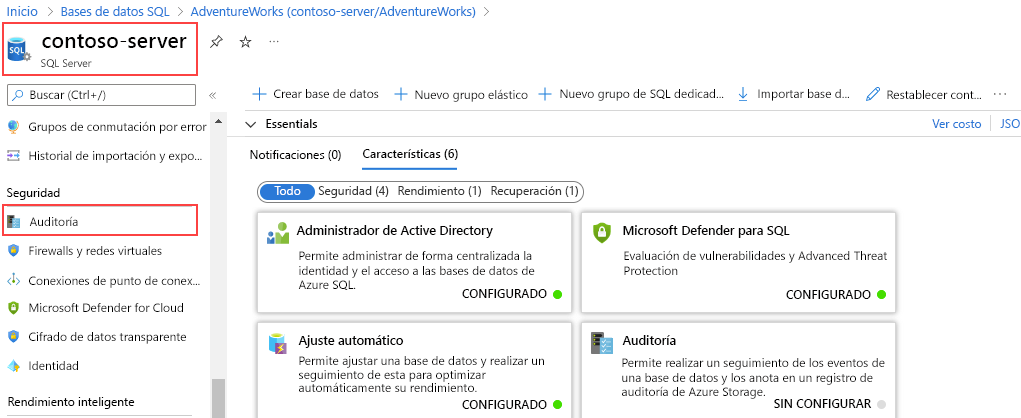The height and width of the screenshot is (418, 1021).
Task: Click the pencil icon for Restablecer contraseña
Action: coord(873,94)
